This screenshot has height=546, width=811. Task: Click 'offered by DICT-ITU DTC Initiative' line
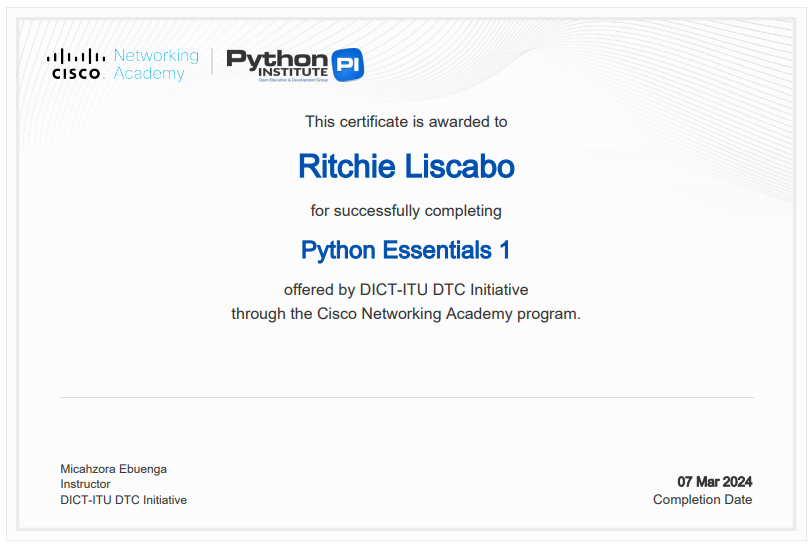point(406,290)
